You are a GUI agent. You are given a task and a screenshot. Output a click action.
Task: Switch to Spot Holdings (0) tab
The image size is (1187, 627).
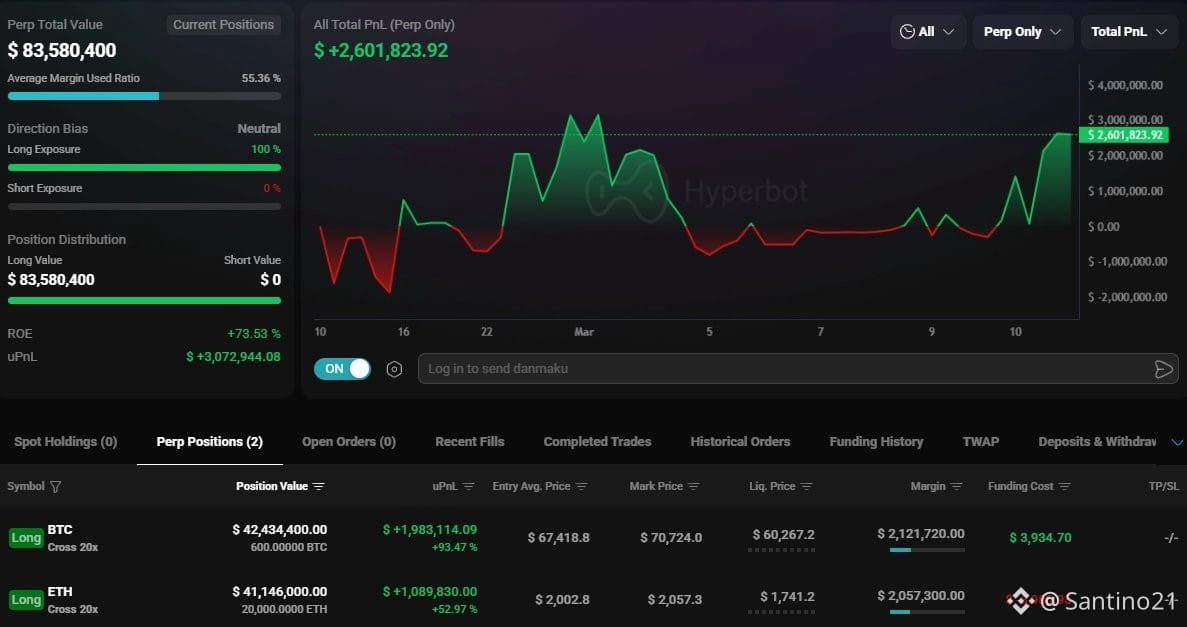coord(66,441)
